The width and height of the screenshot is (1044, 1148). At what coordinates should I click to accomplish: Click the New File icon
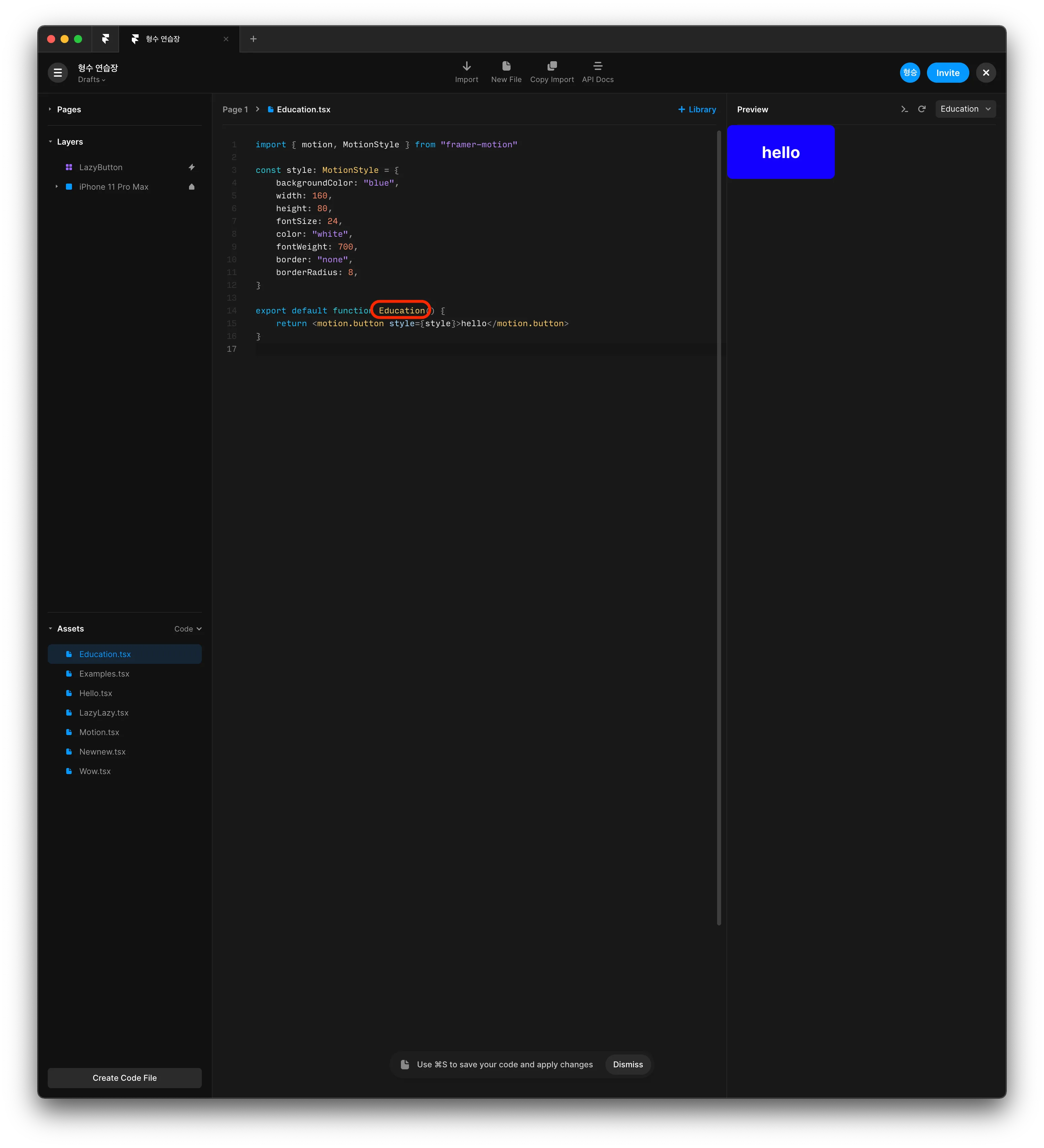pyautogui.click(x=506, y=66)
